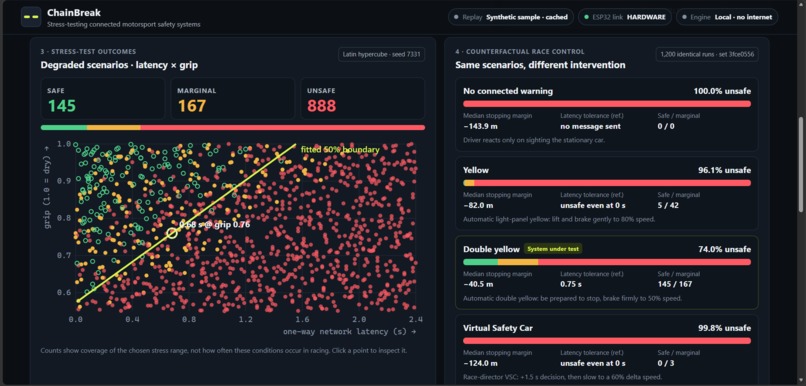Click the ChainBreak logo icon
The width and height of the screenshot is (806, 386).
(31, 17)
